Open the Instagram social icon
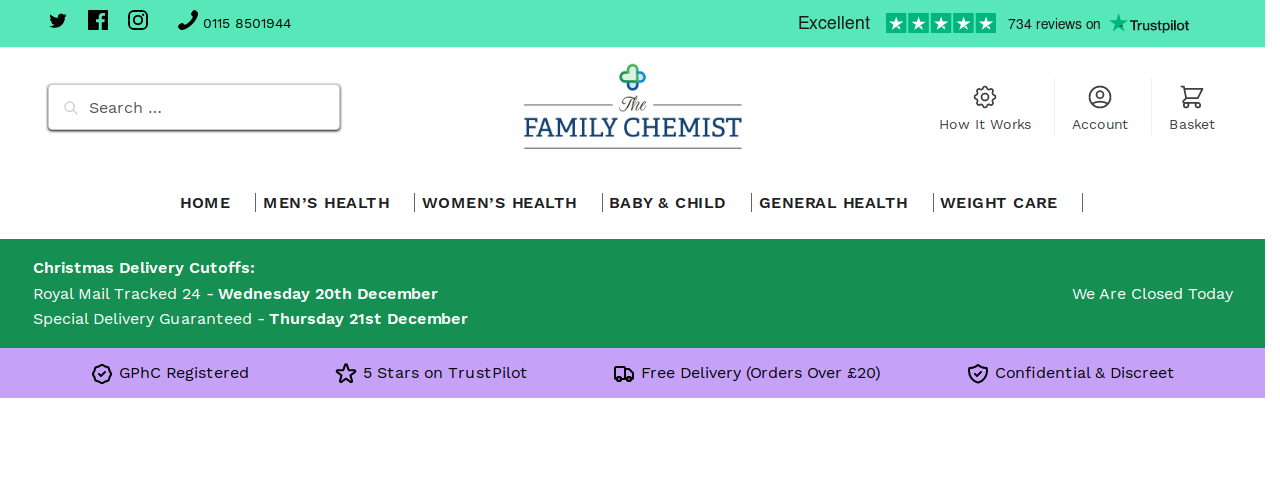The width and height of the screenshot is (1280, 480). click(x=138, y=20)
